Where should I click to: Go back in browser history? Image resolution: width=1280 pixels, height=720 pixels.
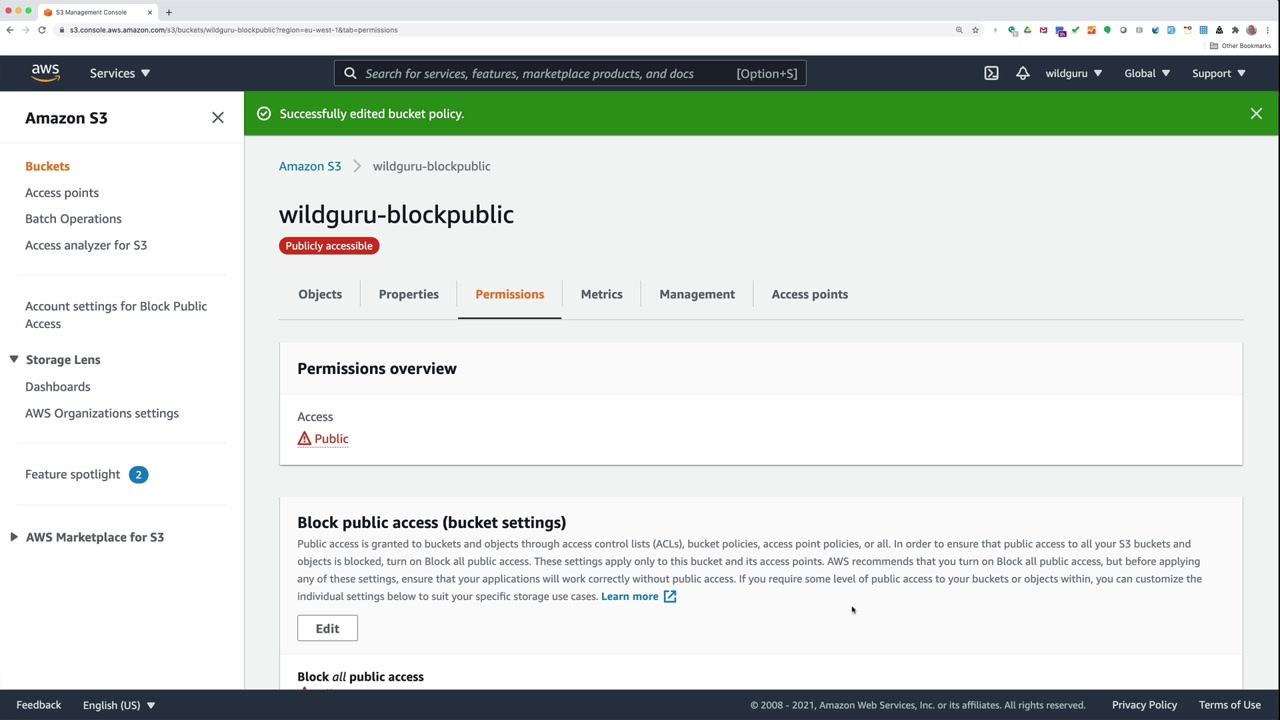[10, 30]
